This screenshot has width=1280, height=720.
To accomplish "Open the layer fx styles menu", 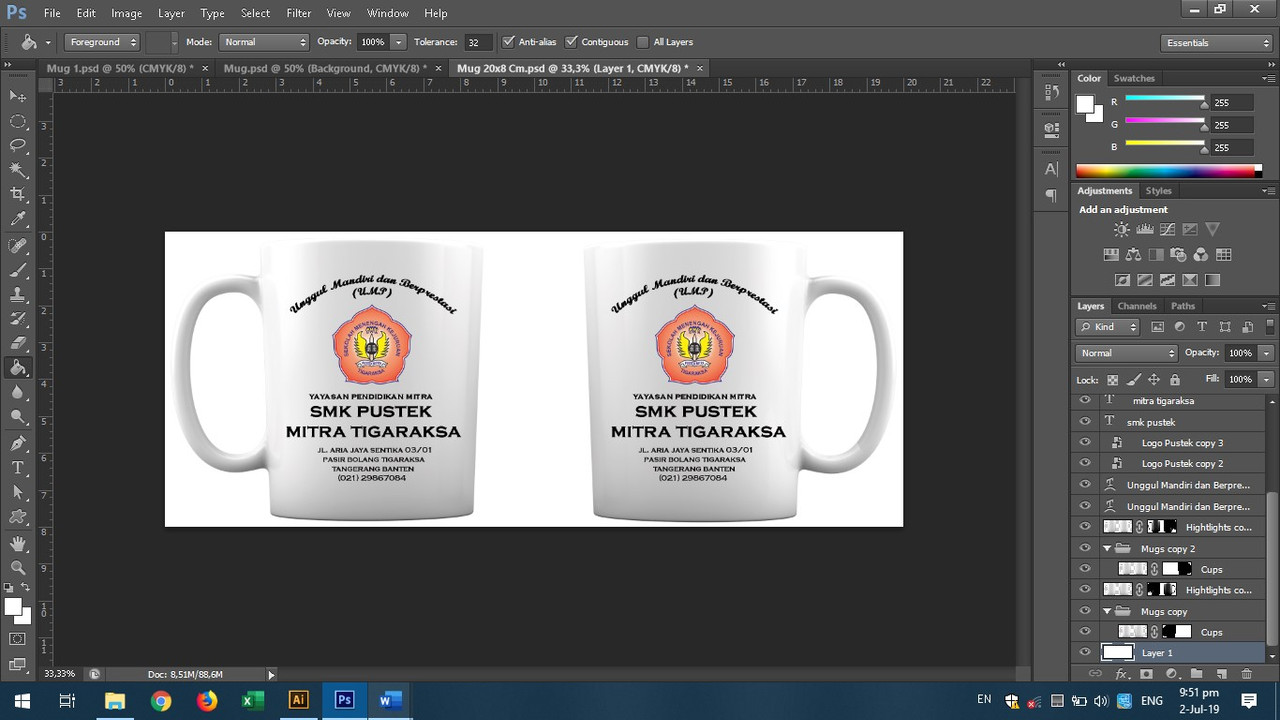I will click(1122, 674).
